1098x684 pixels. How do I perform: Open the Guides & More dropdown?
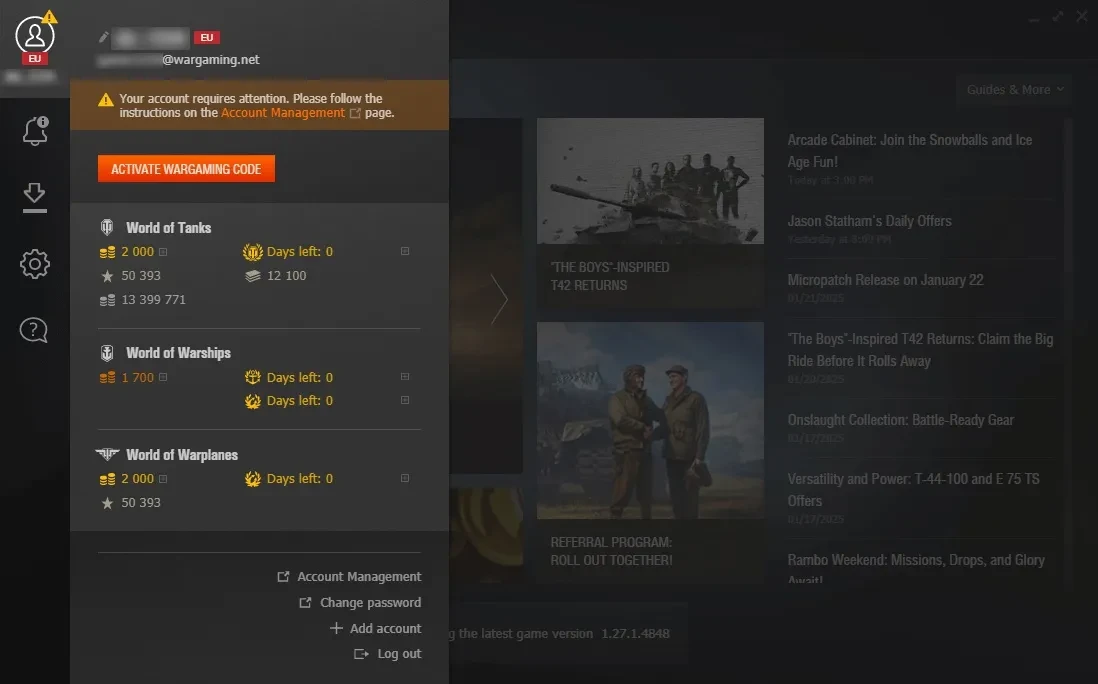tap(1014, 90)
